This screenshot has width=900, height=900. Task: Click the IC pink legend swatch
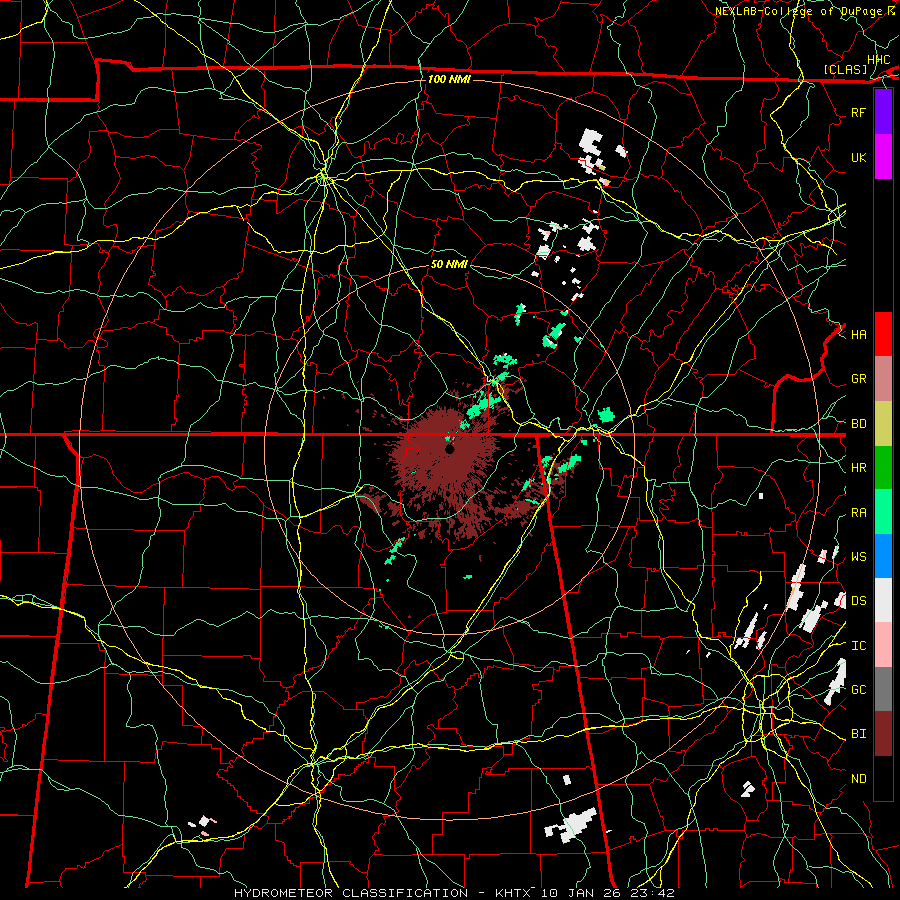pos(883,645)
